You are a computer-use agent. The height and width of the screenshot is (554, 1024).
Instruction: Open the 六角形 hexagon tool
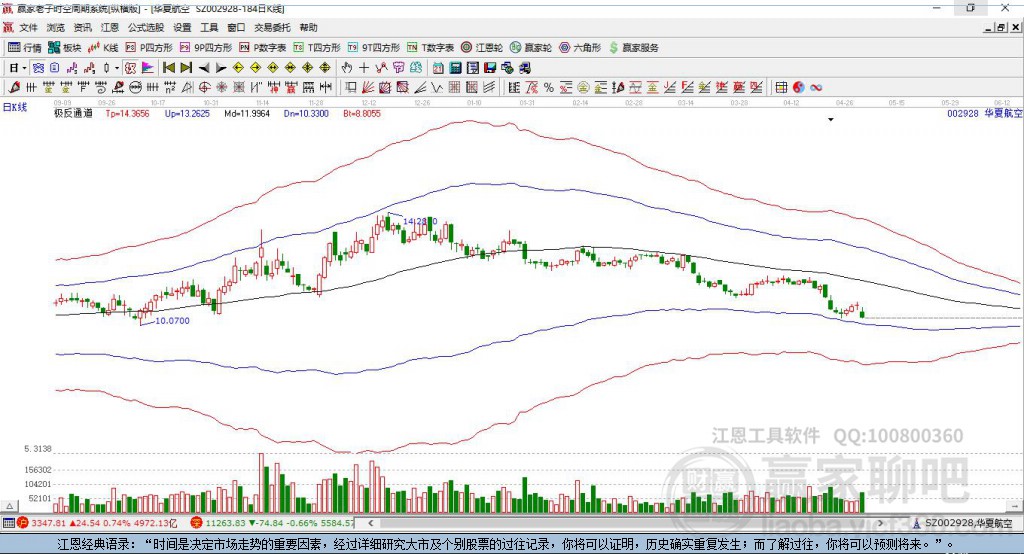click(x=580, y=48)
